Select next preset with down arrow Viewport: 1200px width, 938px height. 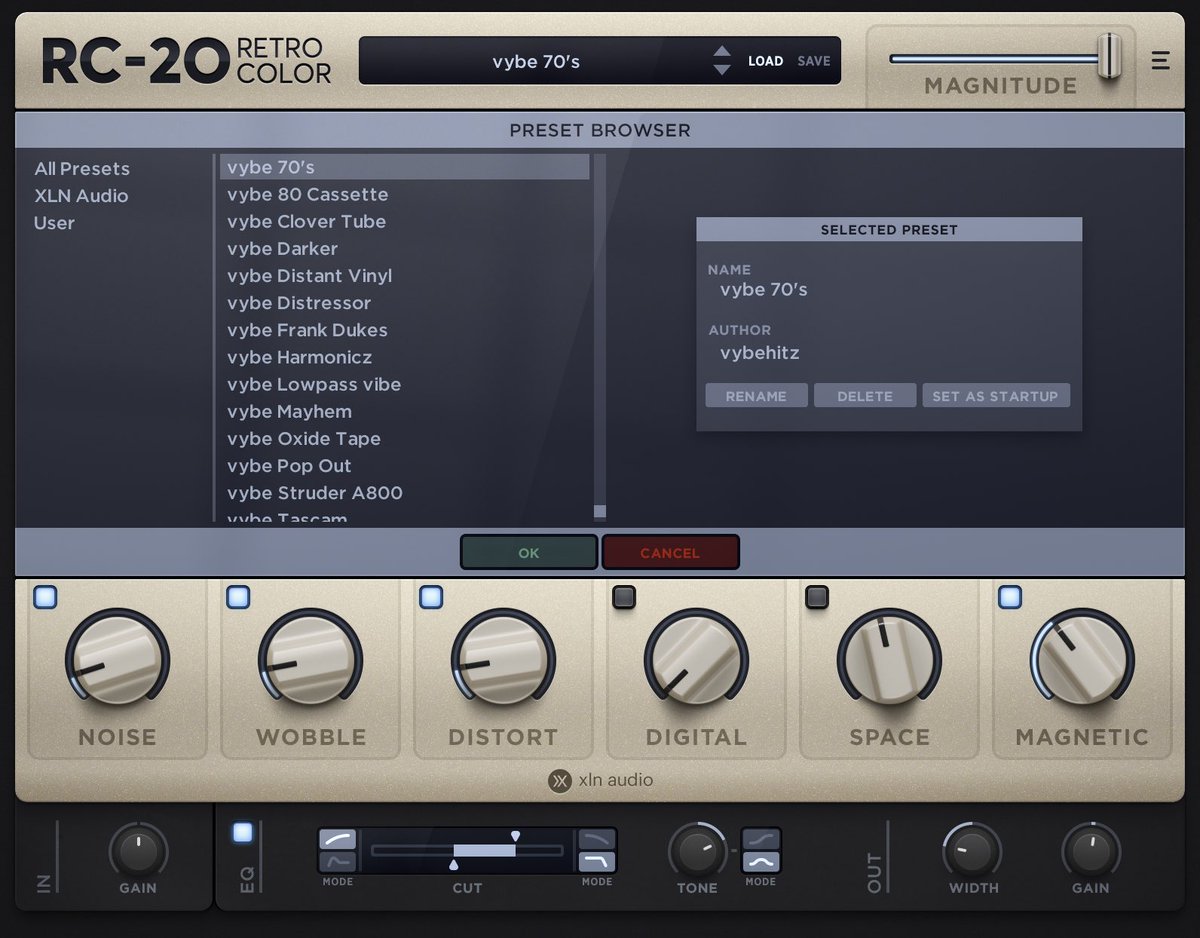722,70
